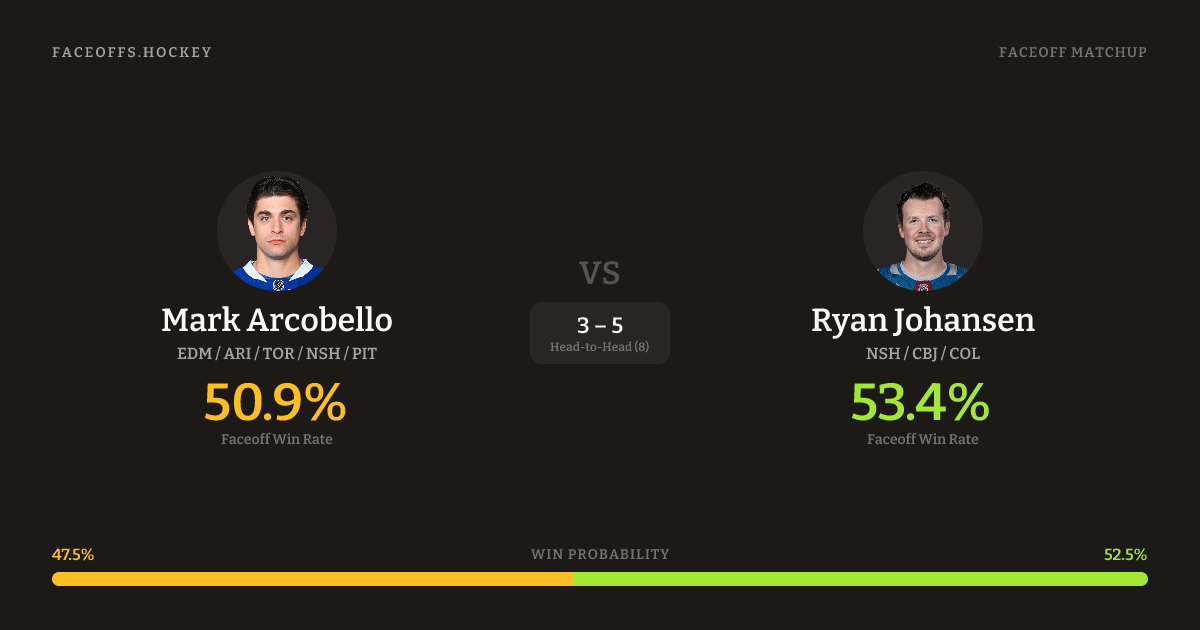This screenshot has width=1200, height=630.
Task: Click the Ryan Johansen player name
Action: tap(923, 320)
